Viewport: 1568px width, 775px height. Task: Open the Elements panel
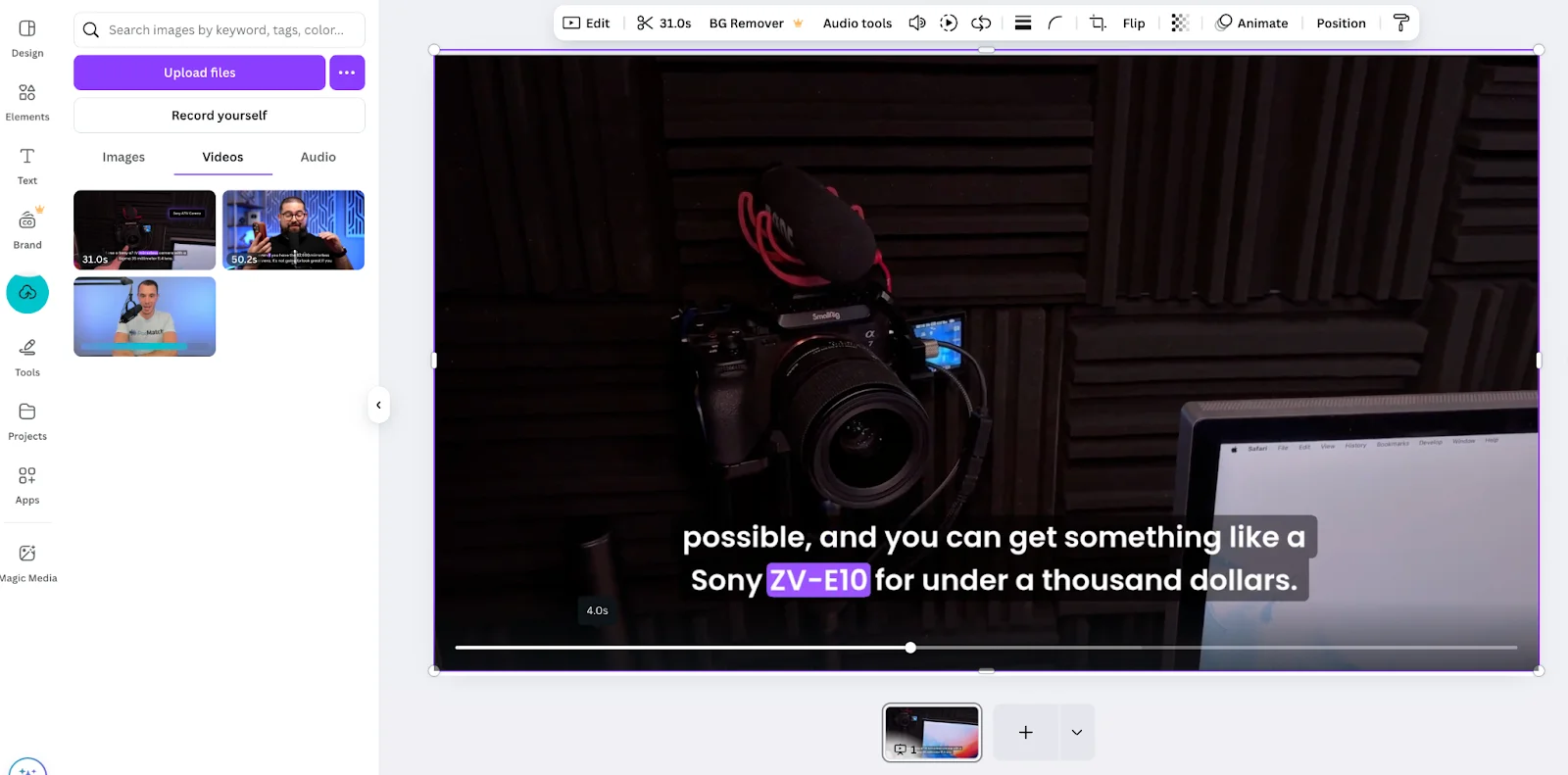pos(27,102)
